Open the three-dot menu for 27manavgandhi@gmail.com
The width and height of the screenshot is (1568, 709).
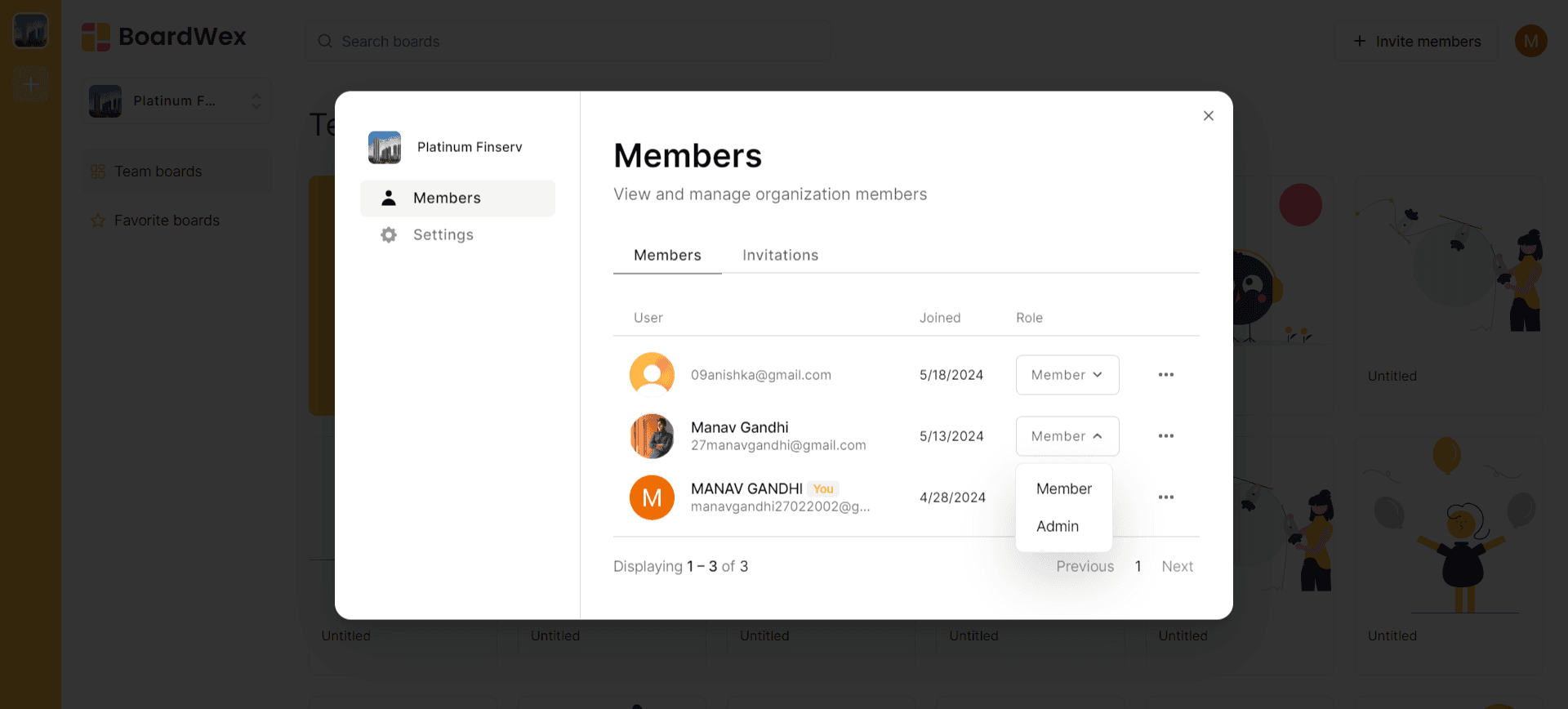click(x=1165, y=436)
